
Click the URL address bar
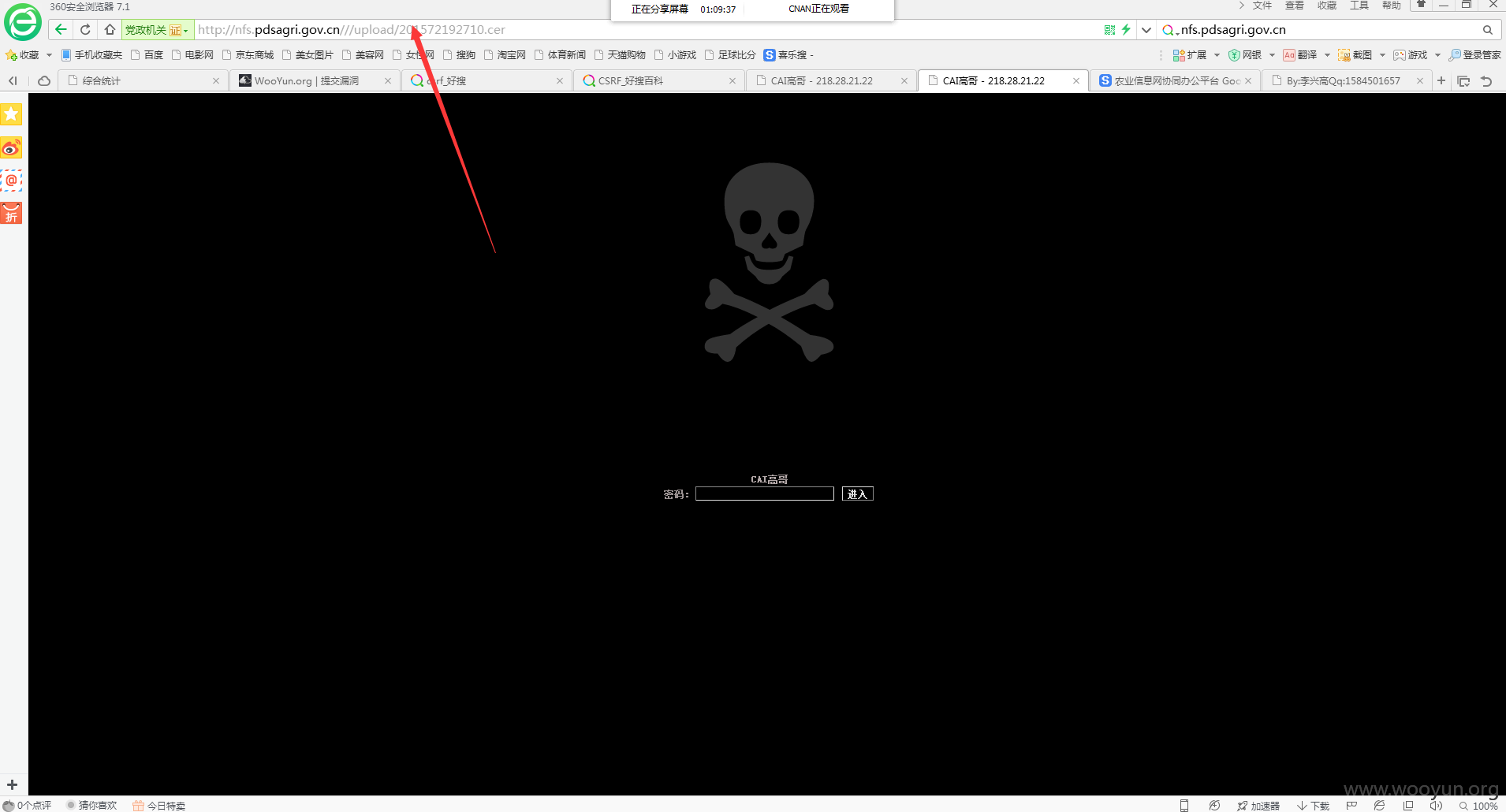pos(647,30)
